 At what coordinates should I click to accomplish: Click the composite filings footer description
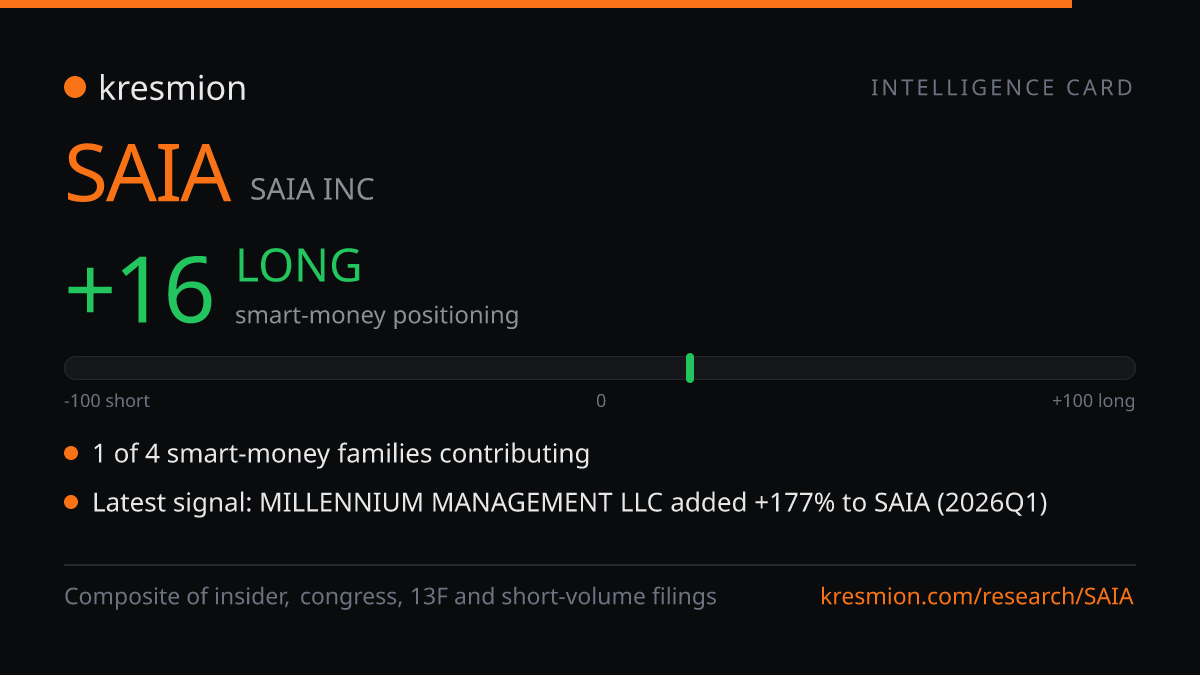391,597
